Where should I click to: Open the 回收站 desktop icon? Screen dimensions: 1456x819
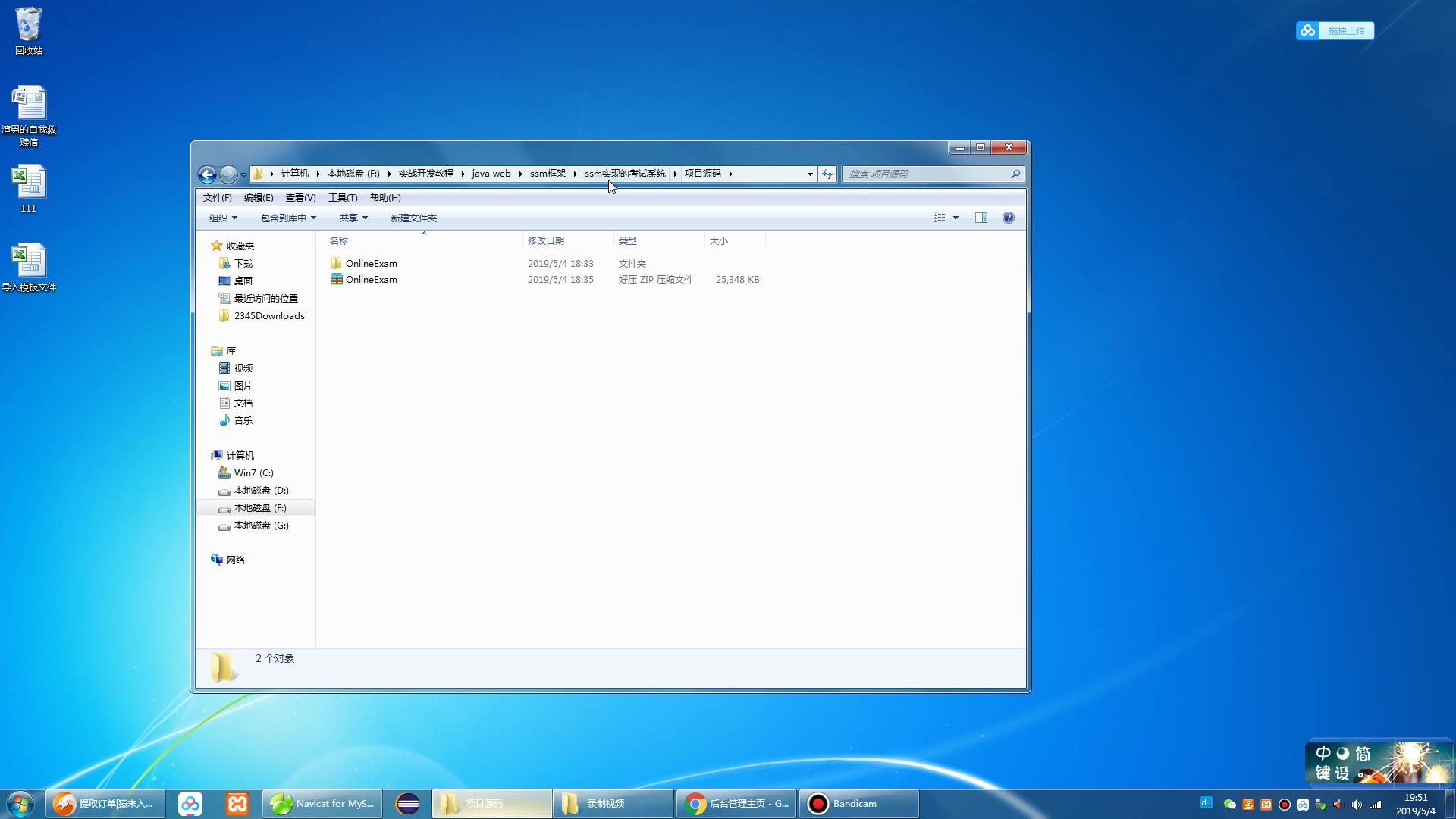[x=29, y=32]
